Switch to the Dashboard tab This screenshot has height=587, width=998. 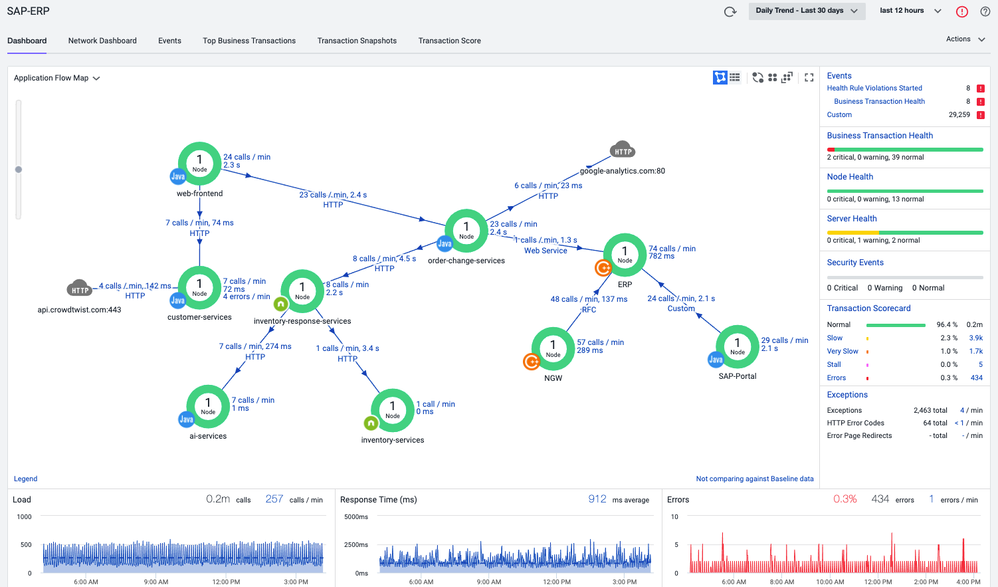coord(27,41)
